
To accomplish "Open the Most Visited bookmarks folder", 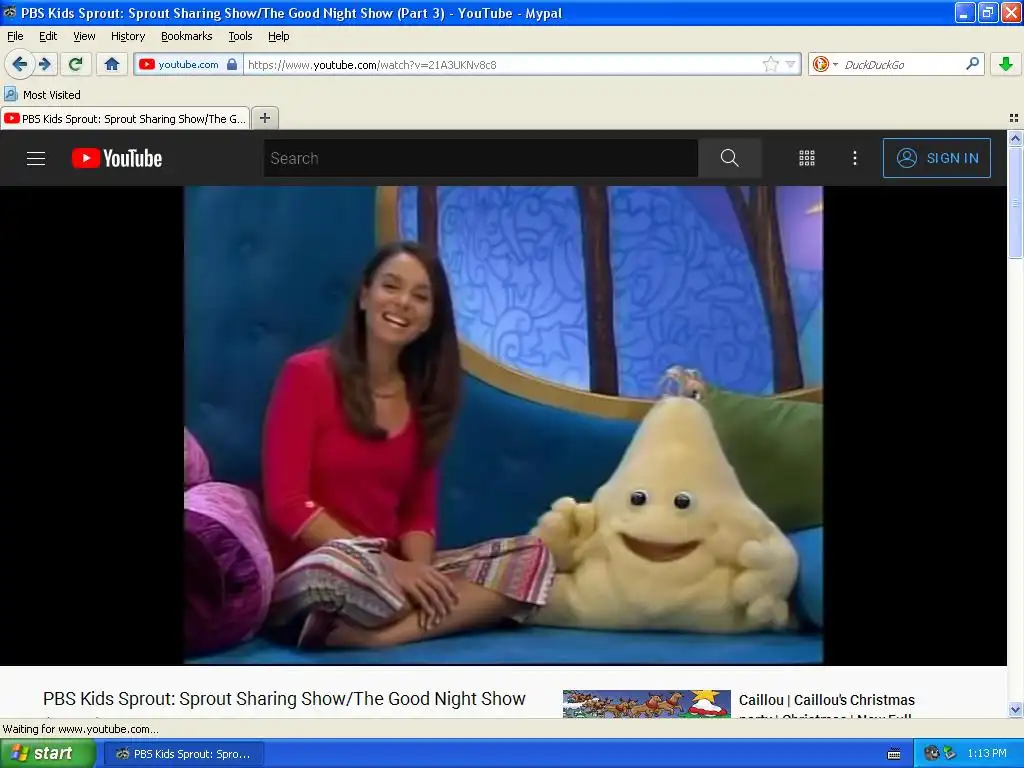I will click(x=43, y=95).
